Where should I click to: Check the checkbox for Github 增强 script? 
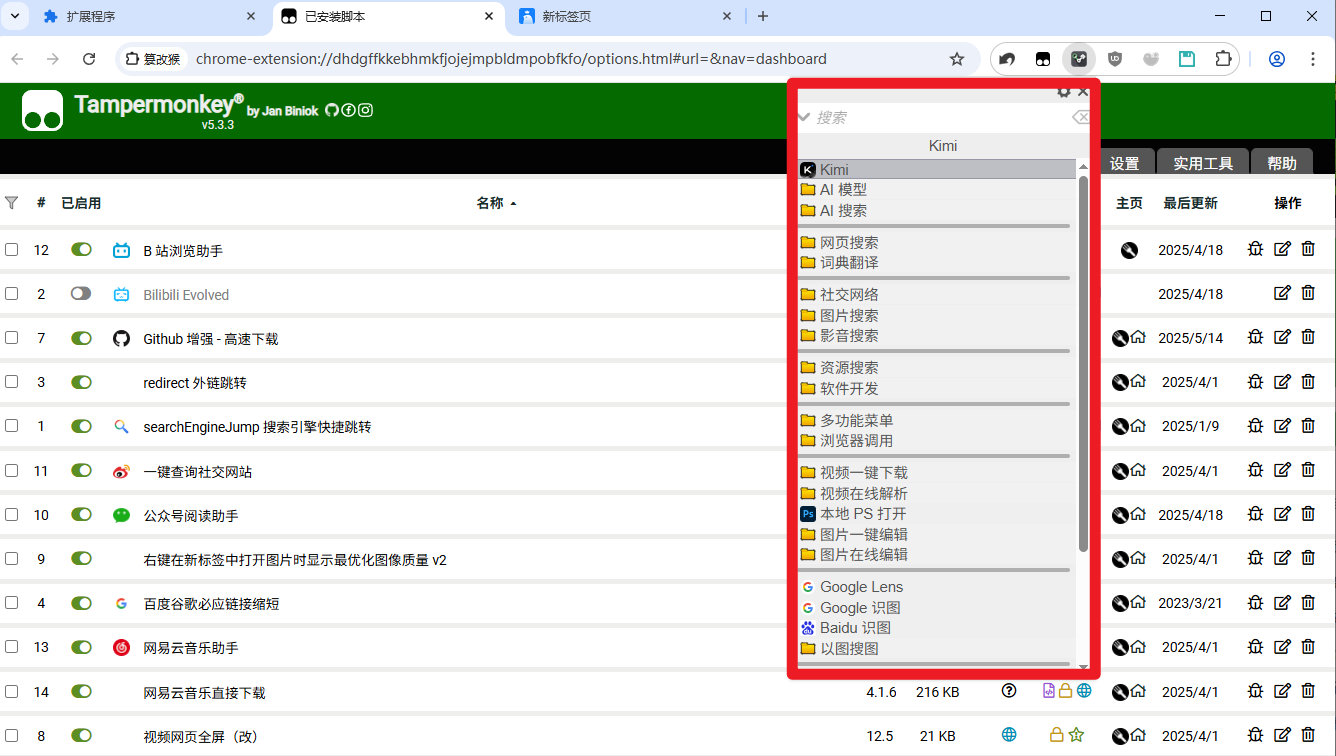point(12,338)
